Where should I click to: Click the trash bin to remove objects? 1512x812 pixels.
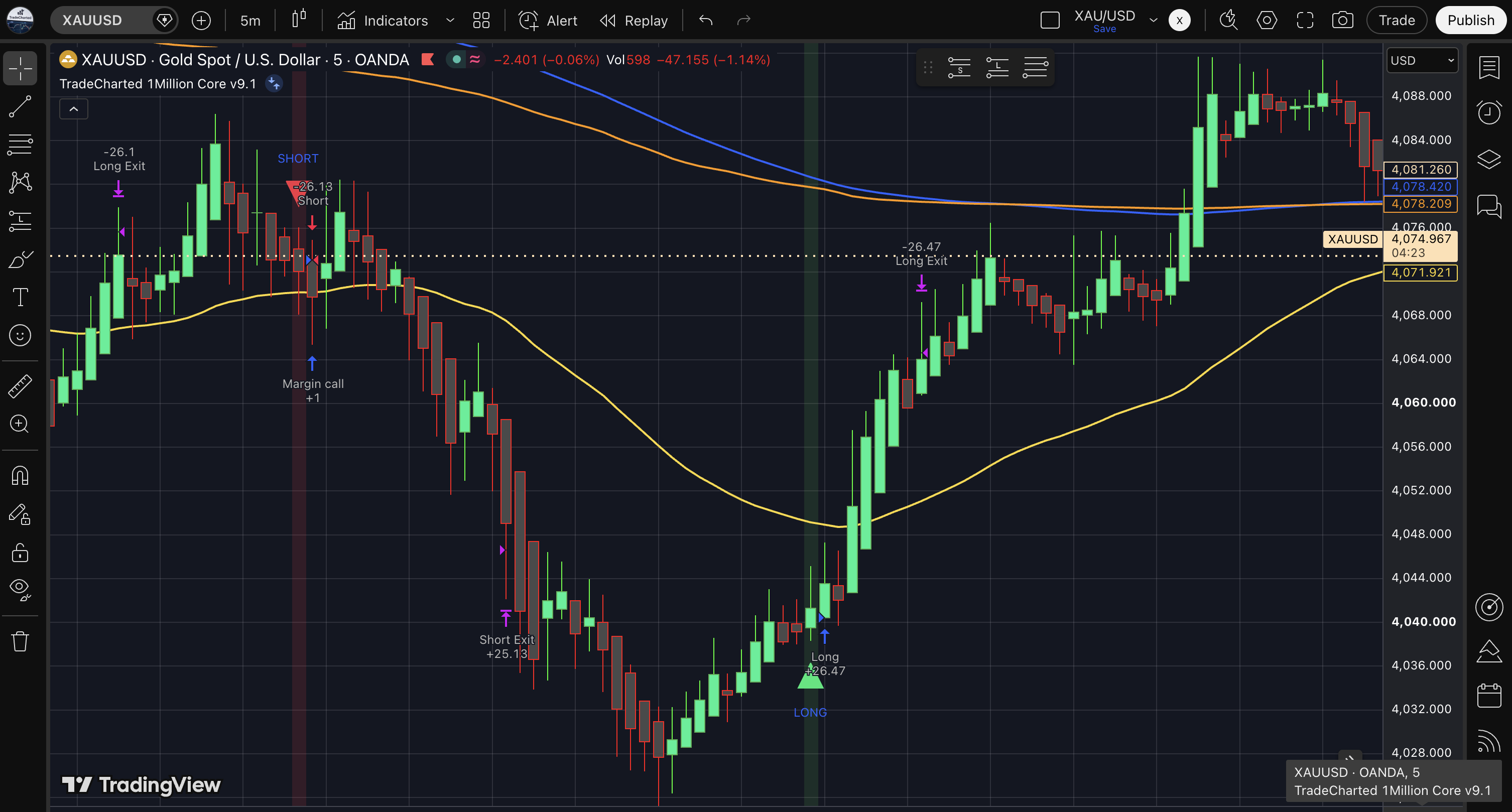(x=20, y=641)
